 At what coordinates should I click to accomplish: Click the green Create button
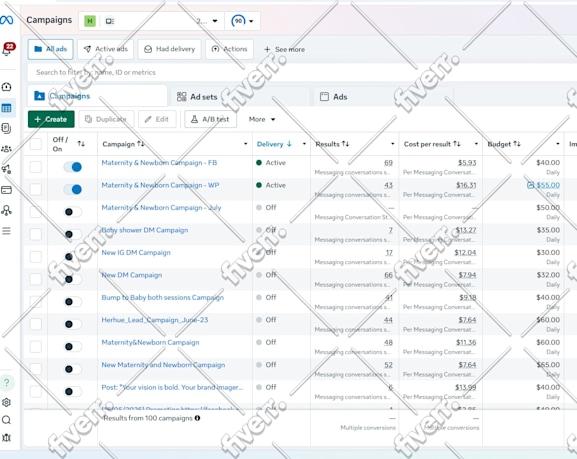(51, 119)
